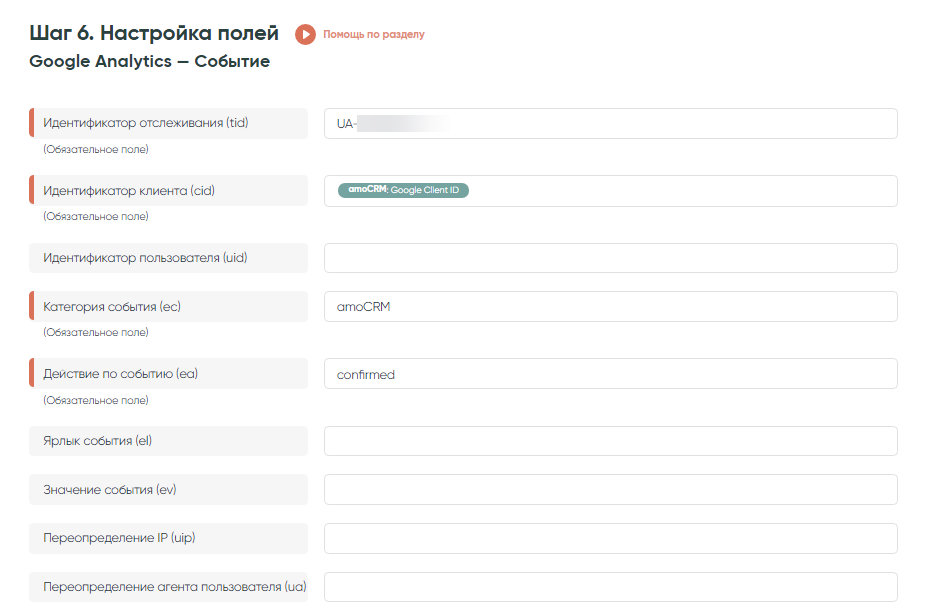
Task: Click Обязательное поле note under cid label
Action: (x=96, y=216)
